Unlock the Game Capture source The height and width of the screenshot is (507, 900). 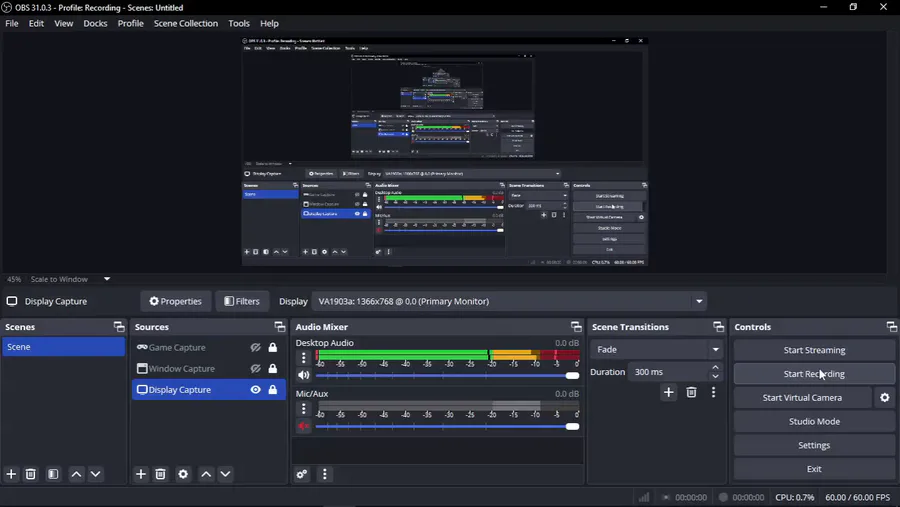(x=273, y=347)
